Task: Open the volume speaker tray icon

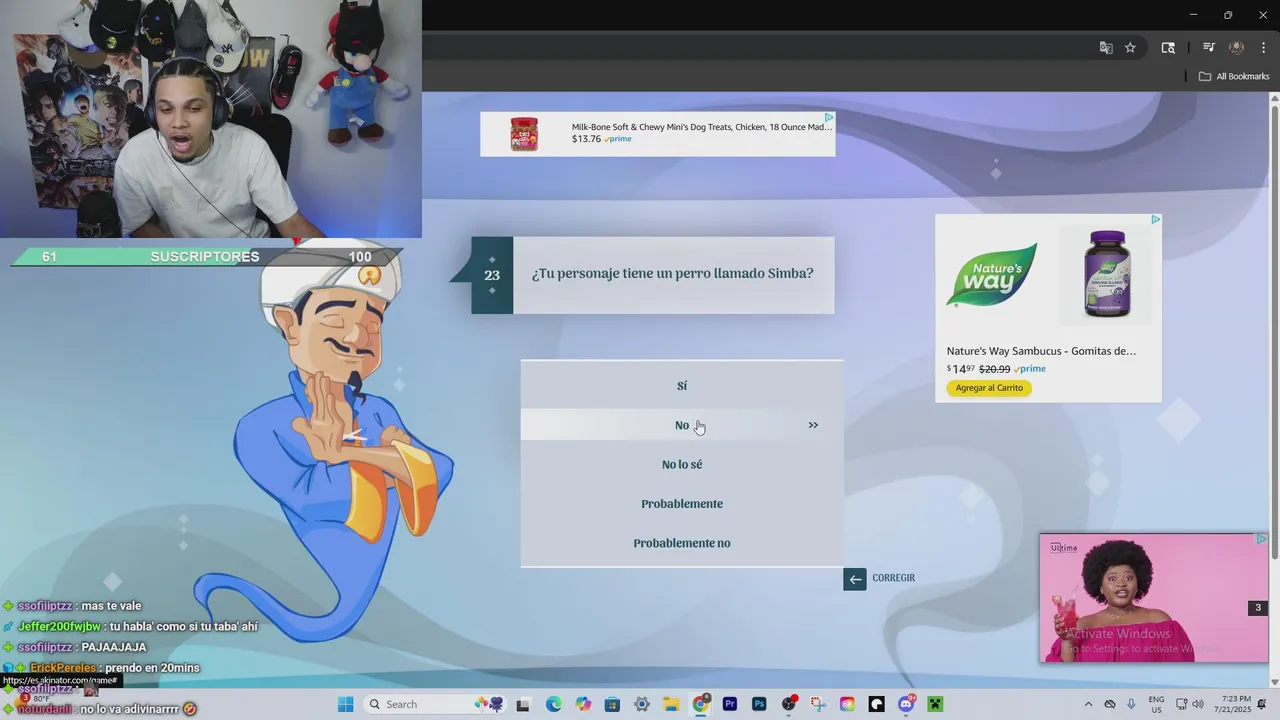Action: 1198,704
